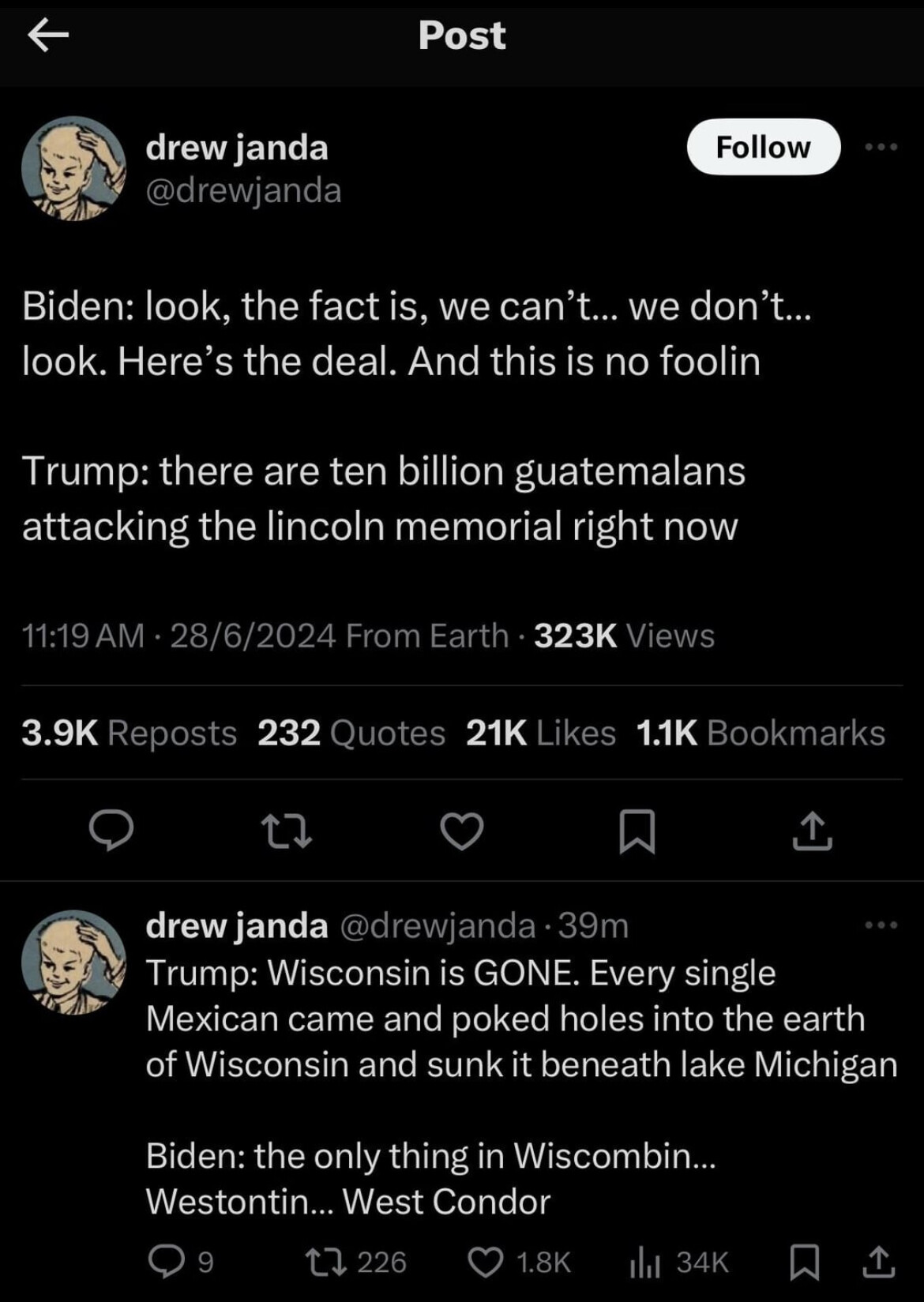924x1302 pixels.
Task: Follow drew janda
Action: [763, 147]
